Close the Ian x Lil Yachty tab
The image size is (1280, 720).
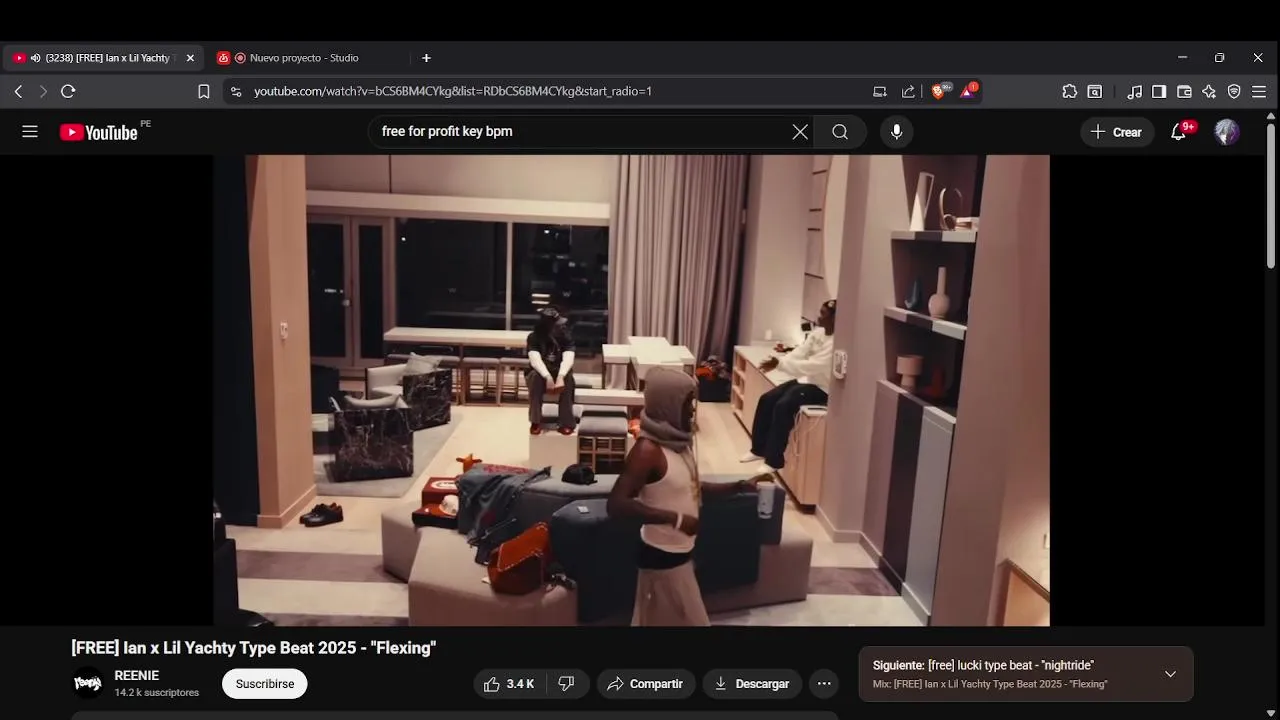tap(190, 58)
